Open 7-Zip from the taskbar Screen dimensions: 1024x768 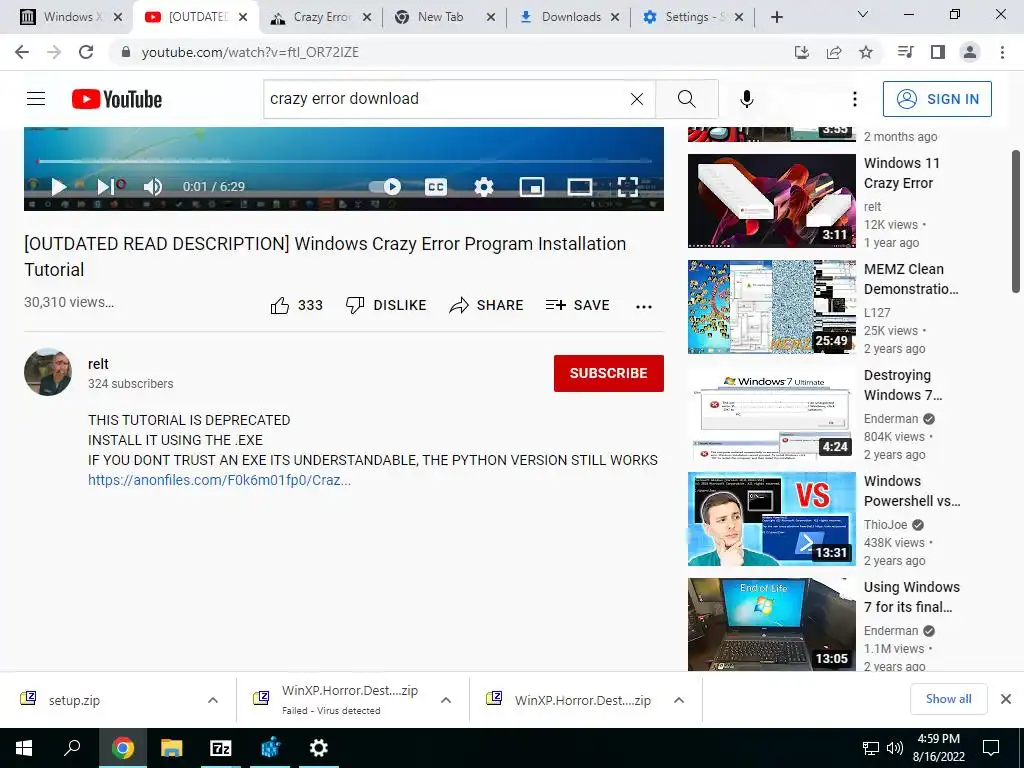pyautogui.click(x=221, y=748)
